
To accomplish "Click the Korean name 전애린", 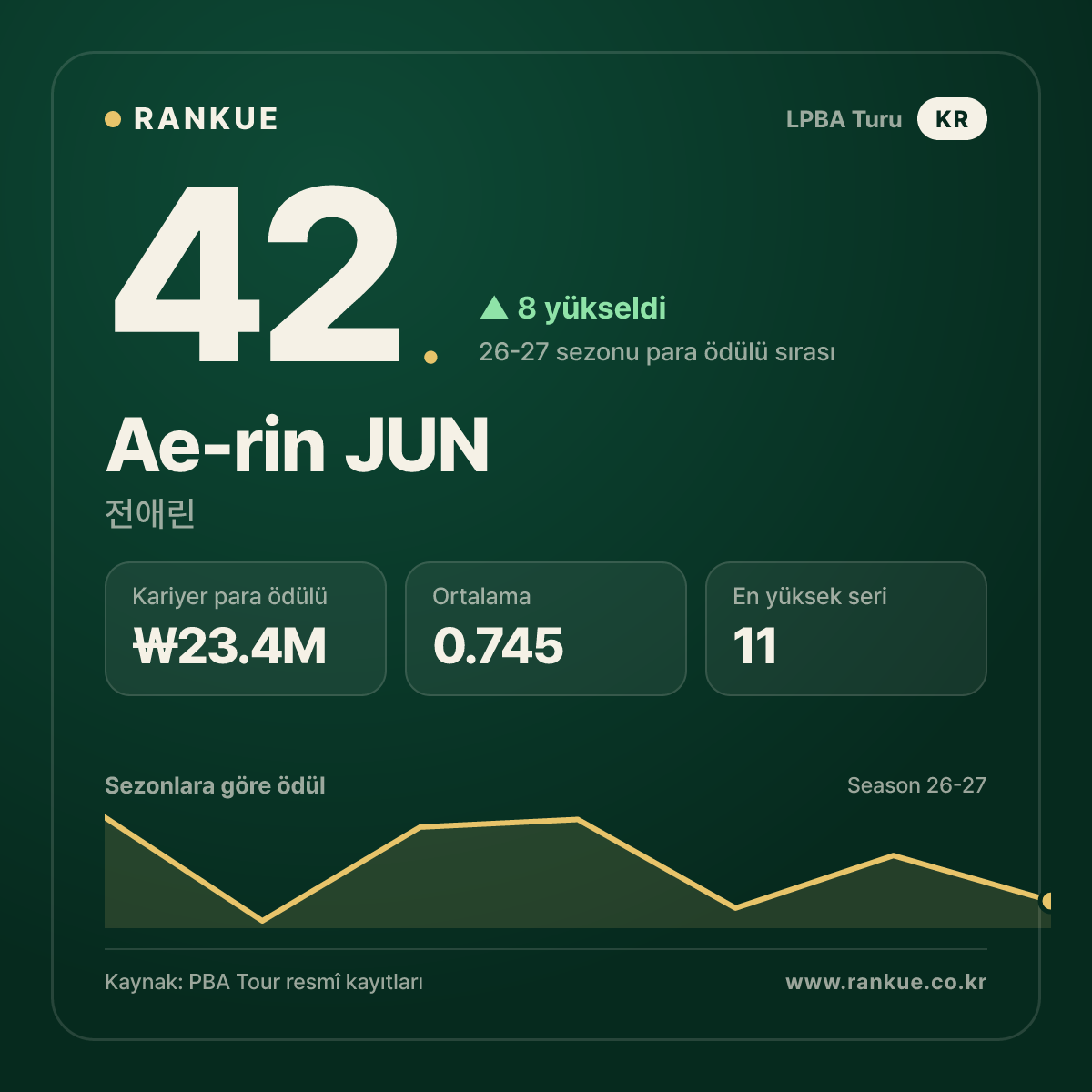I will 150,513.
